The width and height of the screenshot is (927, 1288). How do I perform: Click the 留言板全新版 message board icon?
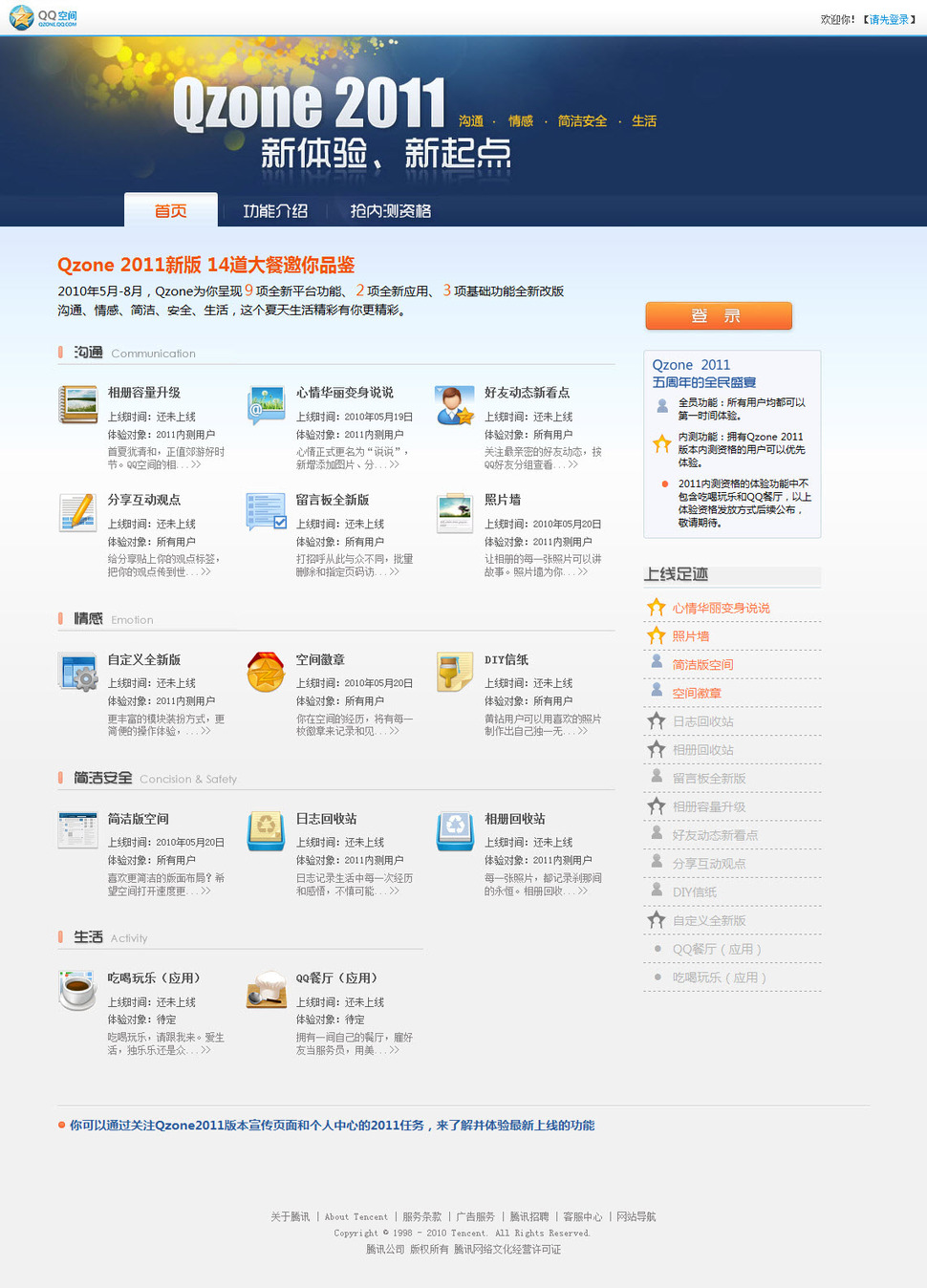point(267,511)
